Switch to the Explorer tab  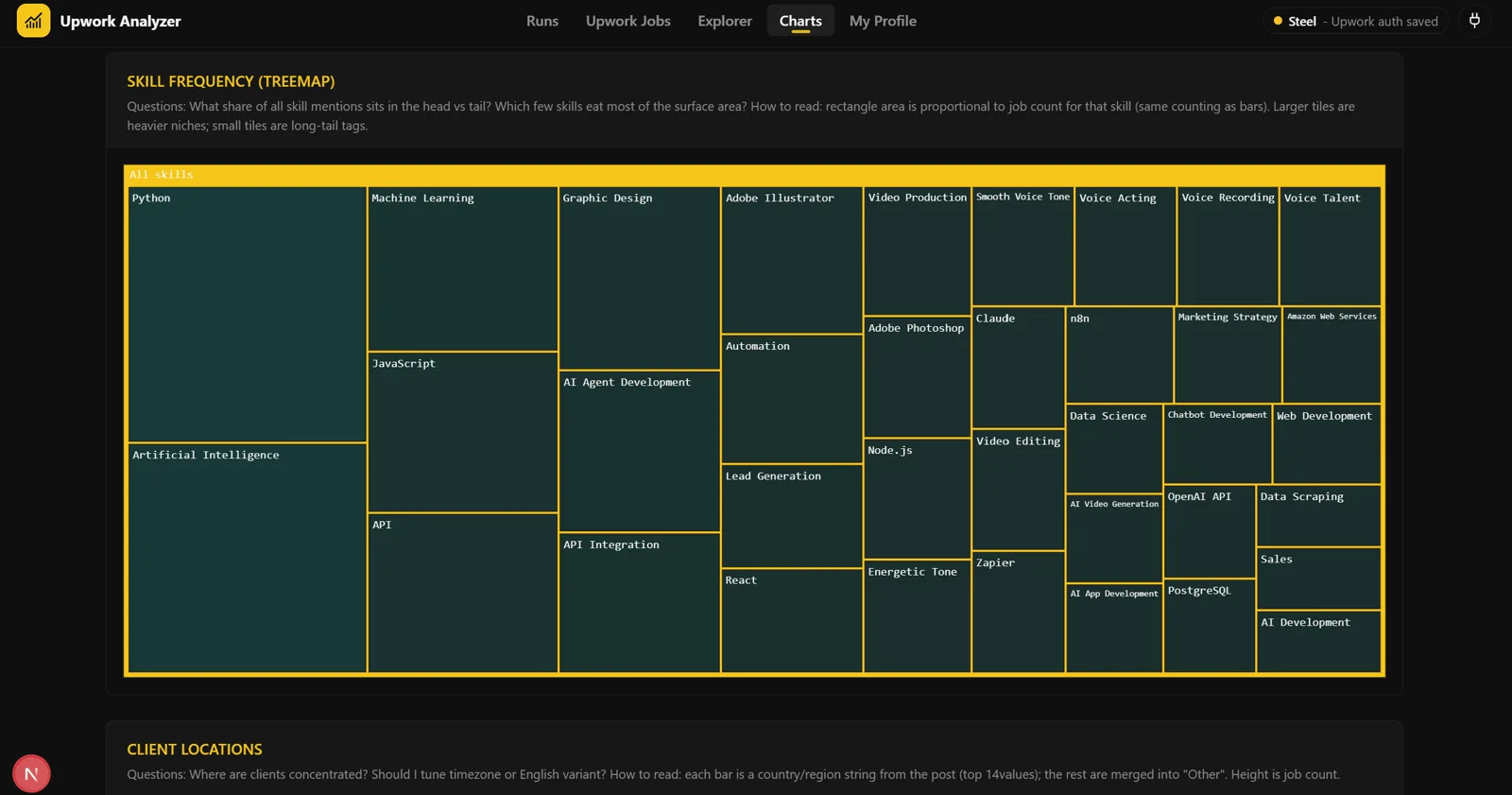725,21
